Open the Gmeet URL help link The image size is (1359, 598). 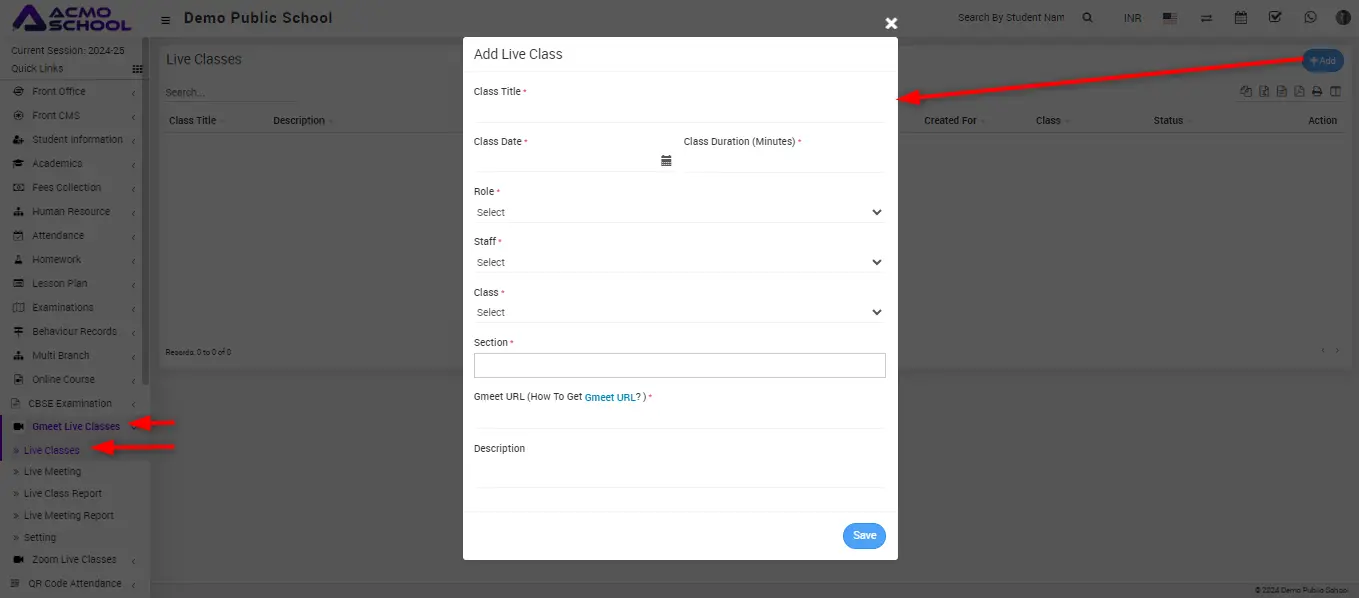[x=610, y=398]
